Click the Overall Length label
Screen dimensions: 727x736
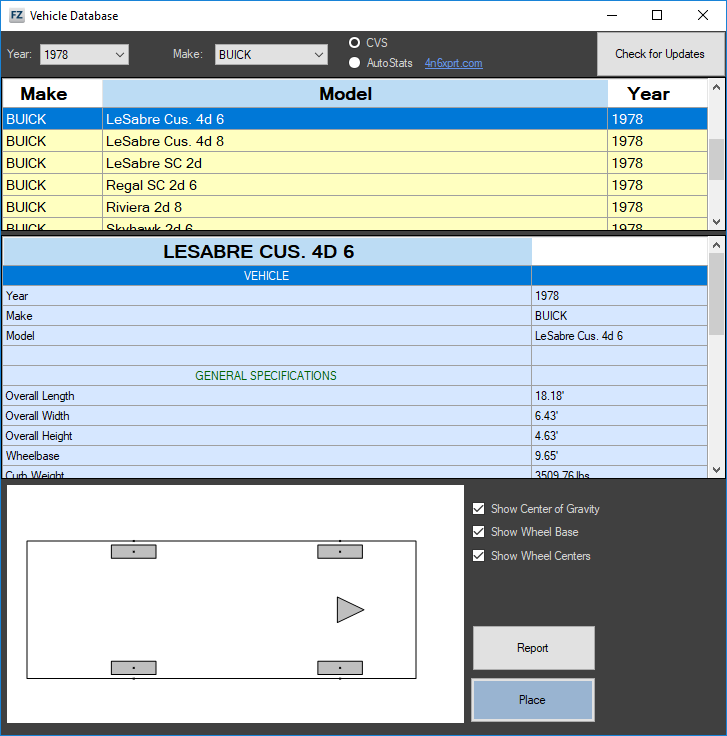click(x=40, y=396)
